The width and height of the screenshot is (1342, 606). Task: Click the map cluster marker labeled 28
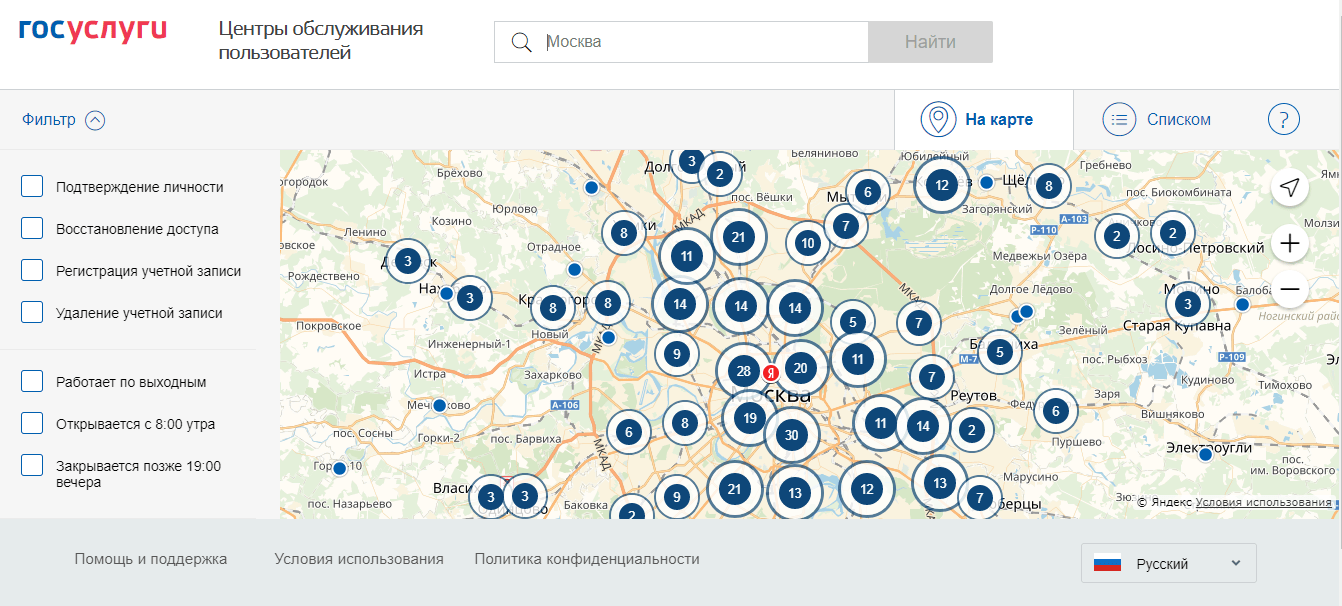743,371
